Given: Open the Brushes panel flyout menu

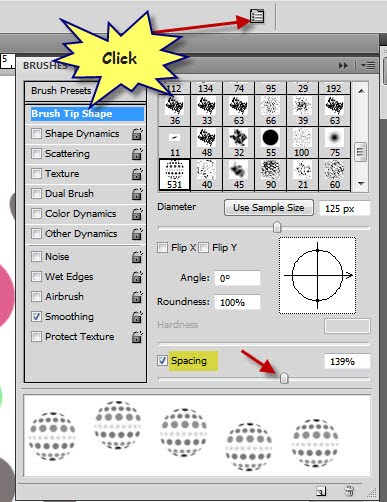Looking at the screenshot, I should pos(368,66).
